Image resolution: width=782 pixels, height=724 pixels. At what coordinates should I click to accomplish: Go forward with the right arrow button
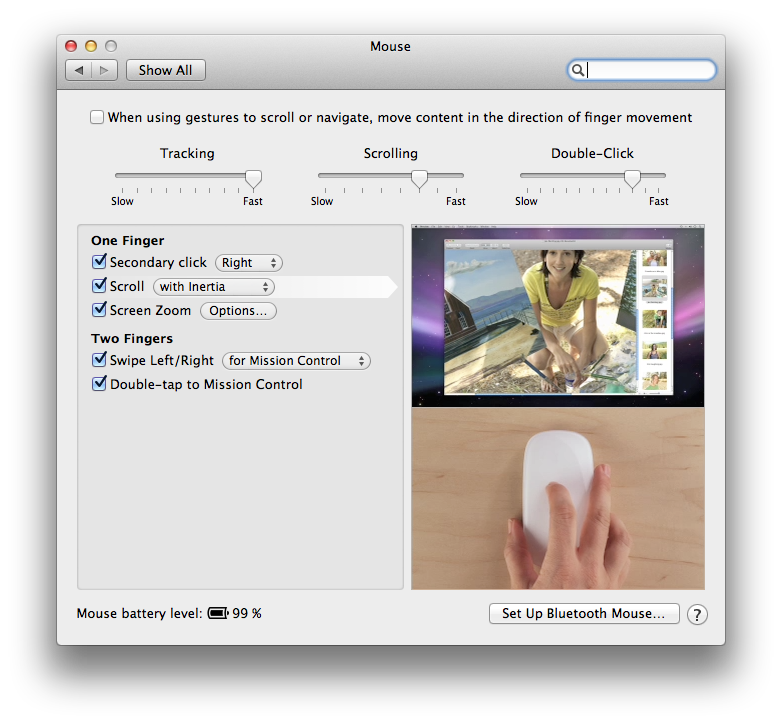pyautogui.click(x=104, y=70)
